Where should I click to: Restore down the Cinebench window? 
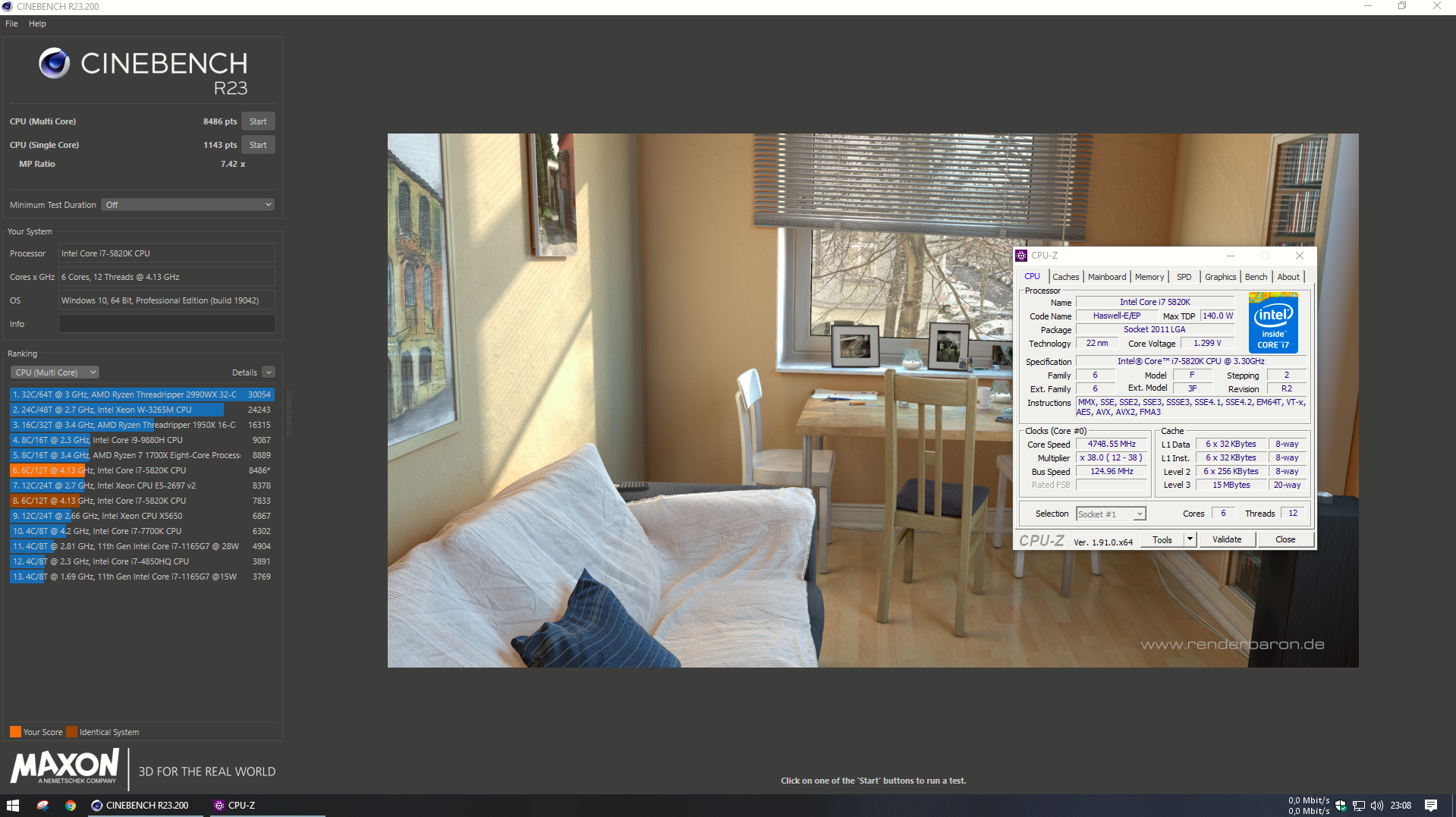point(1402,6)
